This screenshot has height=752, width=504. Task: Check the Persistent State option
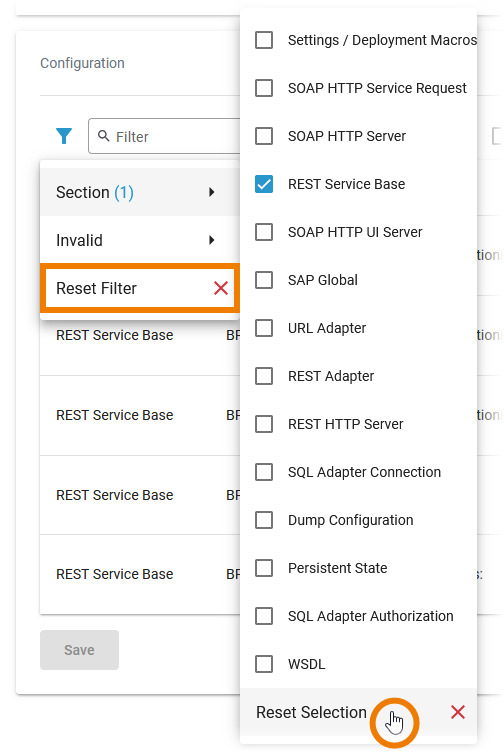tap(264, 568)
